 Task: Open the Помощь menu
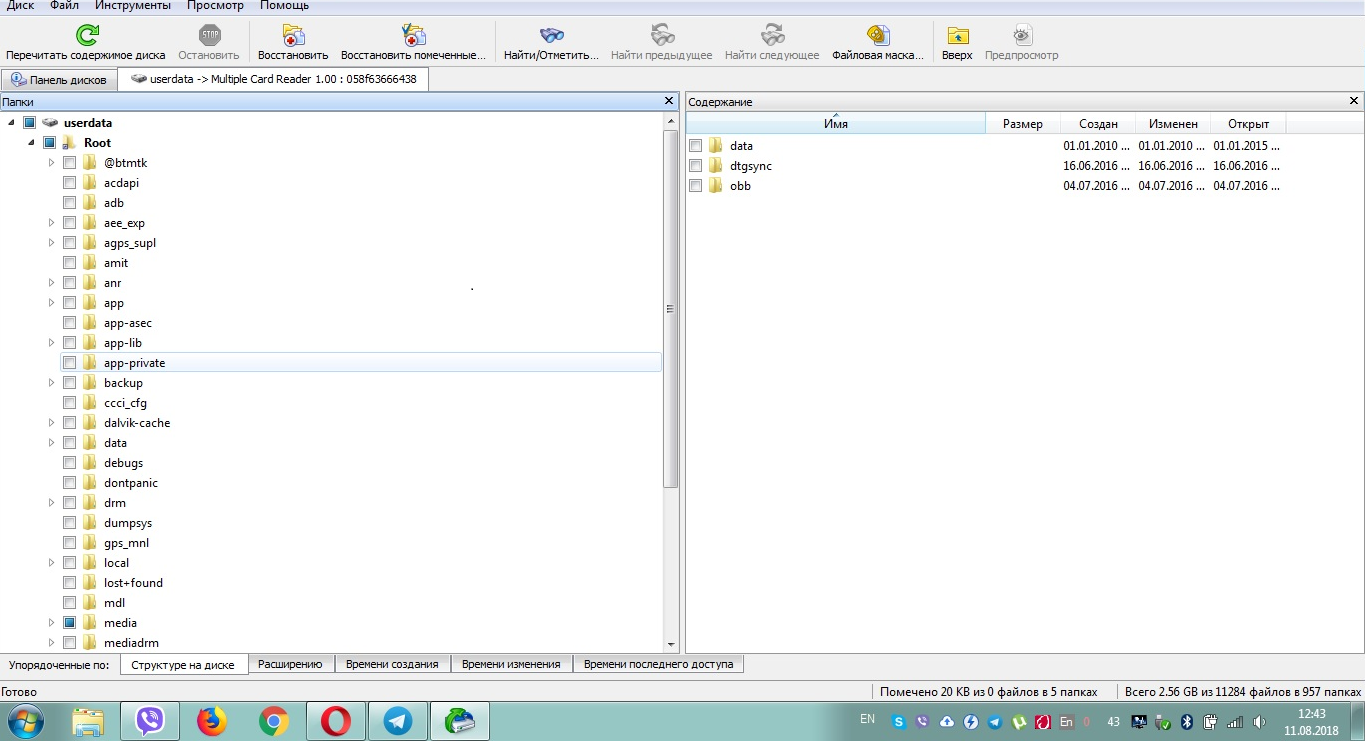tap(285, 6)
